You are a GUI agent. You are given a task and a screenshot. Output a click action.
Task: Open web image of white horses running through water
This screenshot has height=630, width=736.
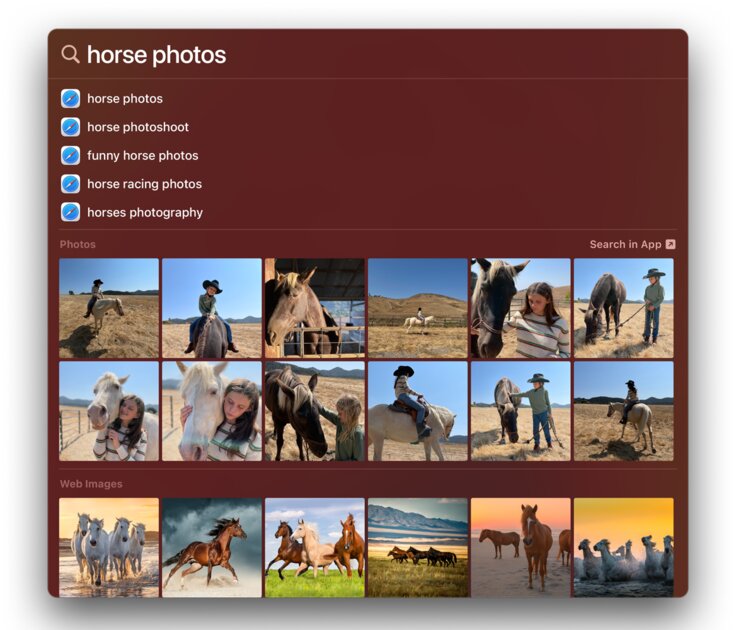pyautogui.click(x=109, y=547)
